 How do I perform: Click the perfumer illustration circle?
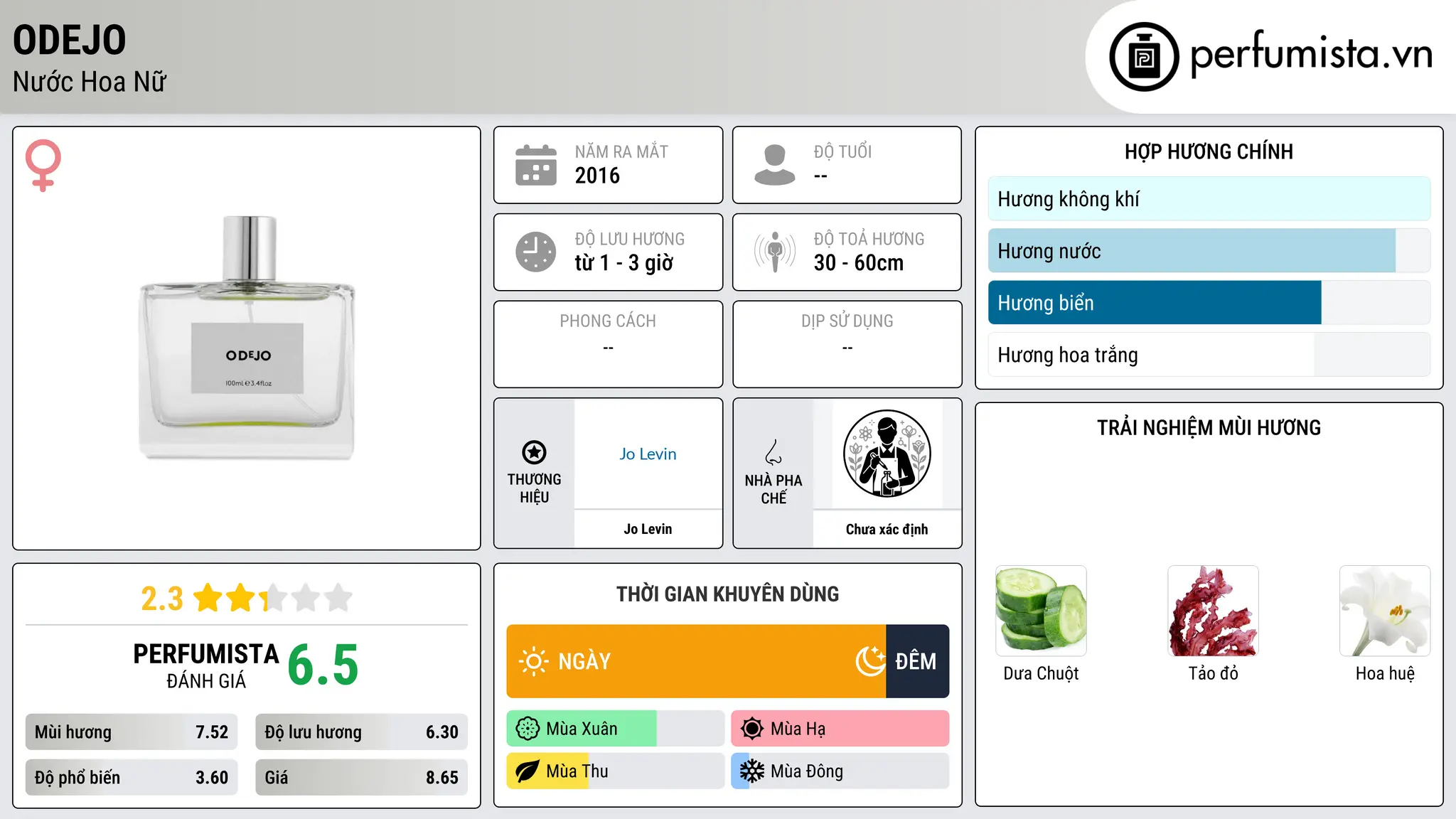pos(887,454)
